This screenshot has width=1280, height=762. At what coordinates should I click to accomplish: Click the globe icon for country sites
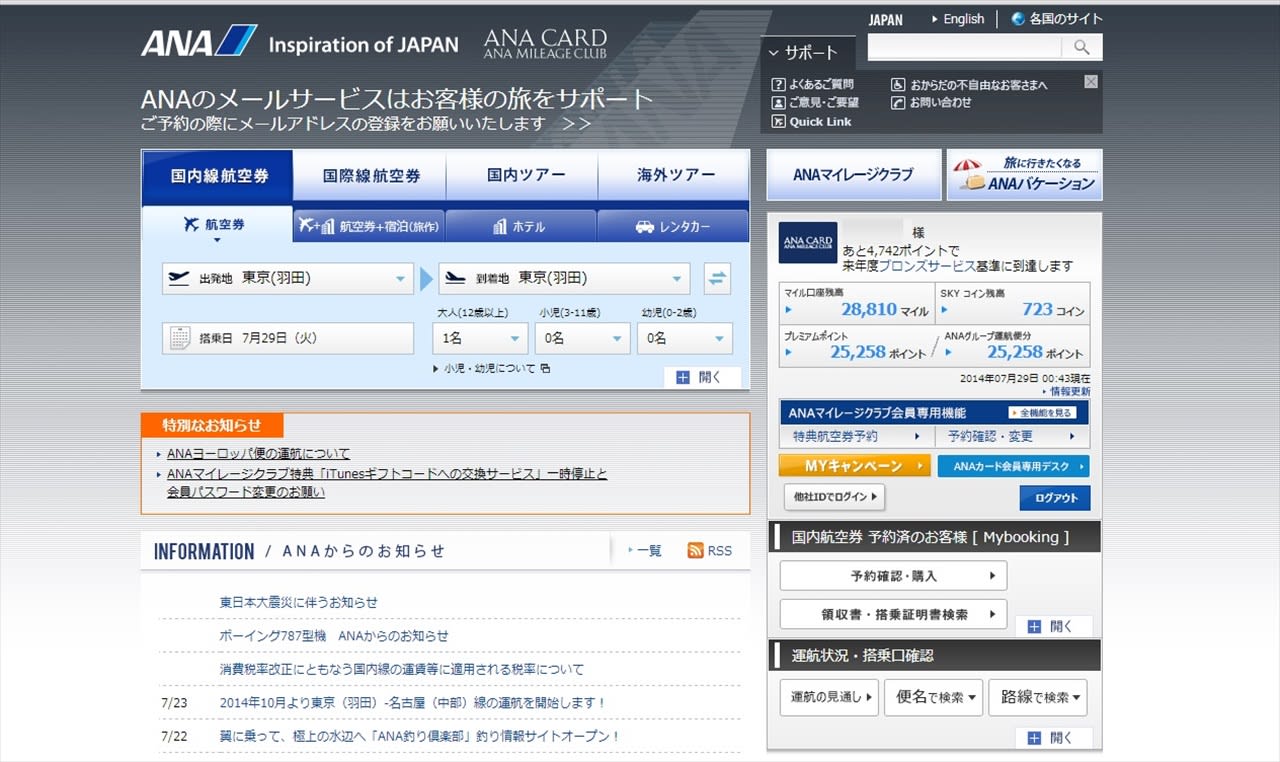click(x=1018, y=19)
